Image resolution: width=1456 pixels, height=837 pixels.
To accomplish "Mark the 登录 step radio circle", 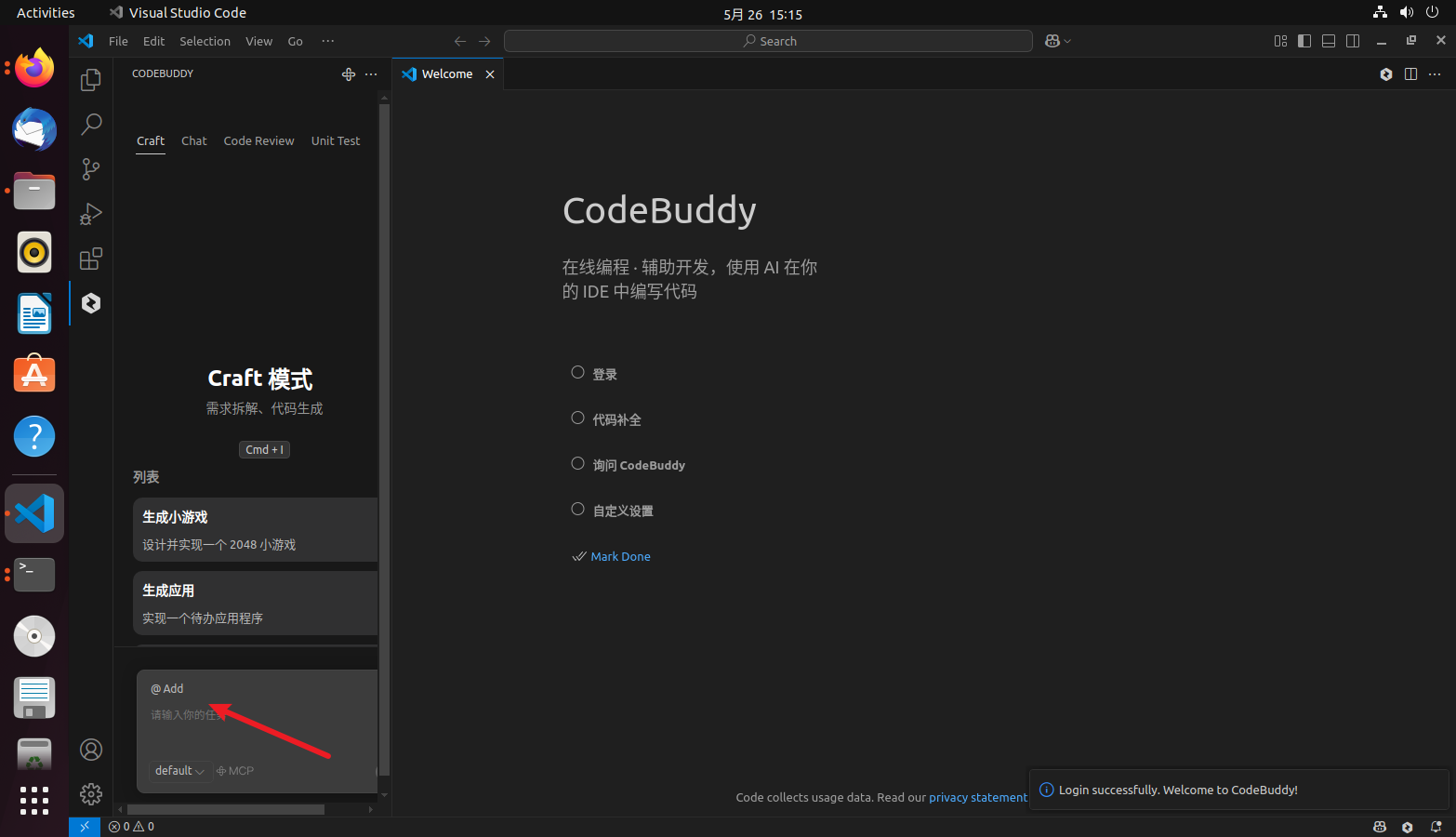I will [x=577, y=373].
